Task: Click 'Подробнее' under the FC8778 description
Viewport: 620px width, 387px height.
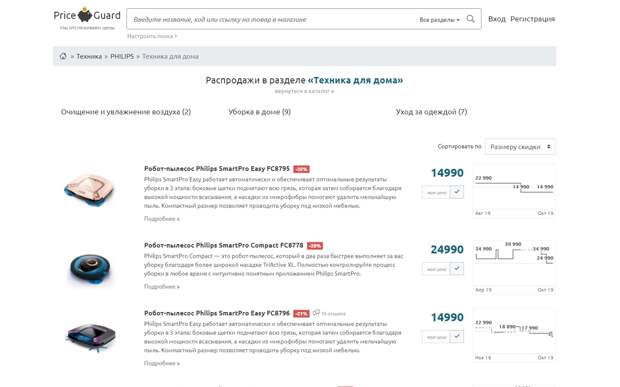Action: [x=162, y=287]
